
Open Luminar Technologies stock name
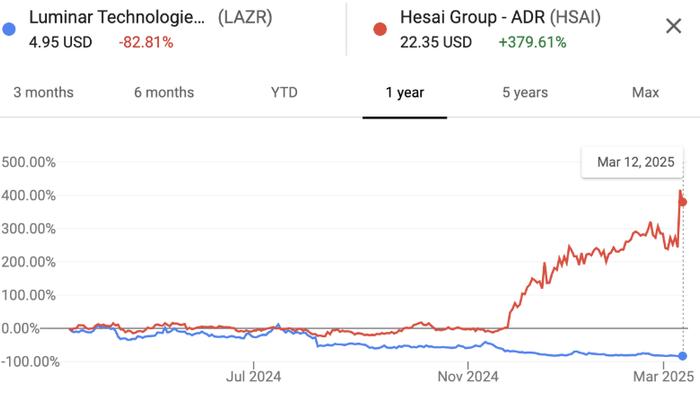click(117, 17)
